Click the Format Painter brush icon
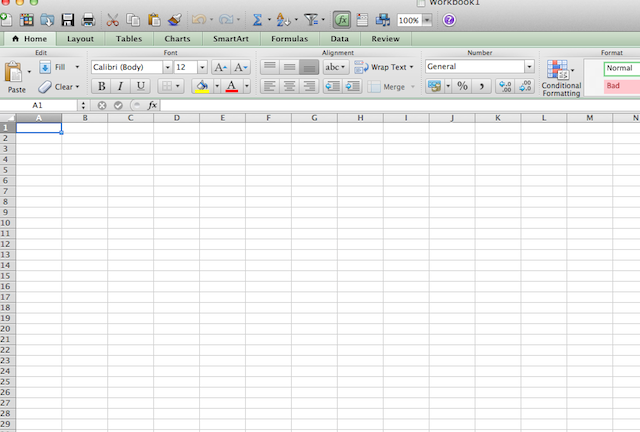Image resolution: width=640 pixels, height=432 pixels. pyautogui.click(x=175, y=20)
